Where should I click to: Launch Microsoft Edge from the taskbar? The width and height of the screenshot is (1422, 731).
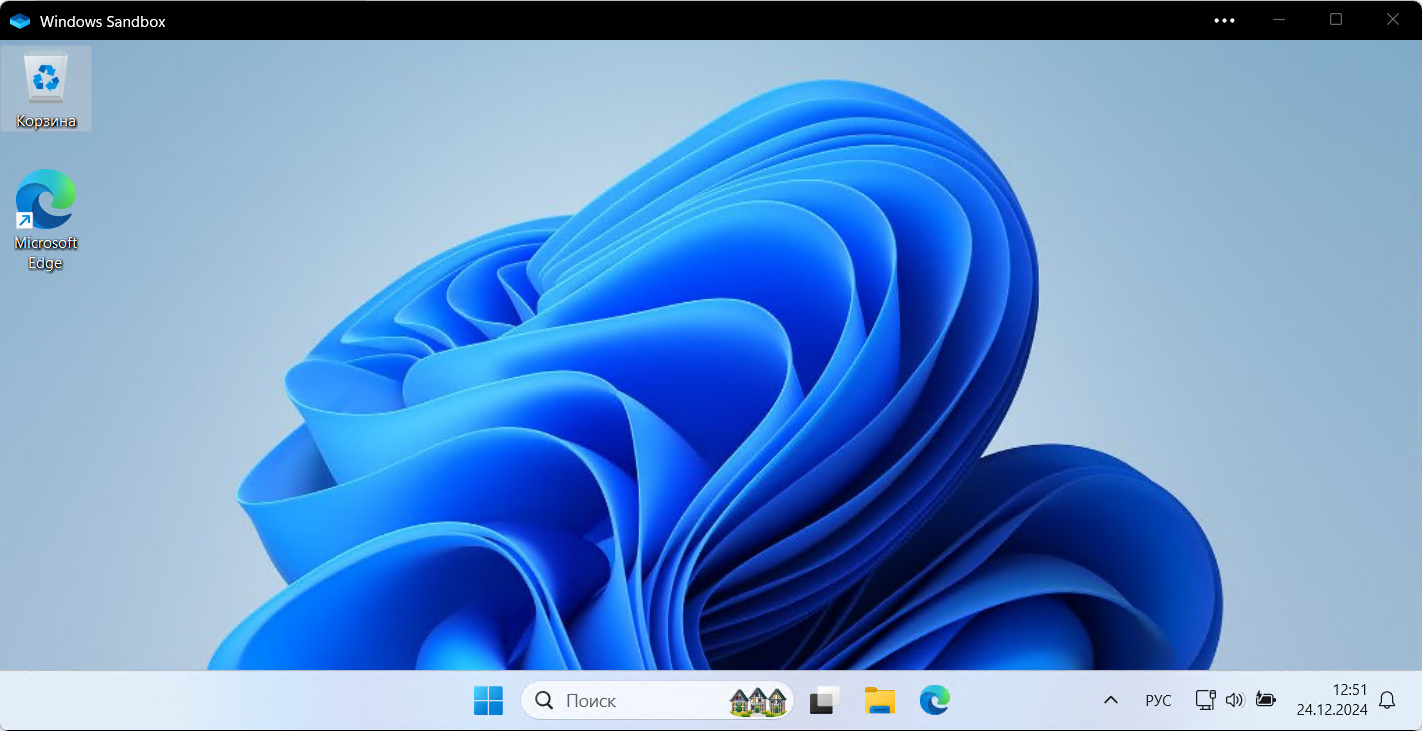935,701
